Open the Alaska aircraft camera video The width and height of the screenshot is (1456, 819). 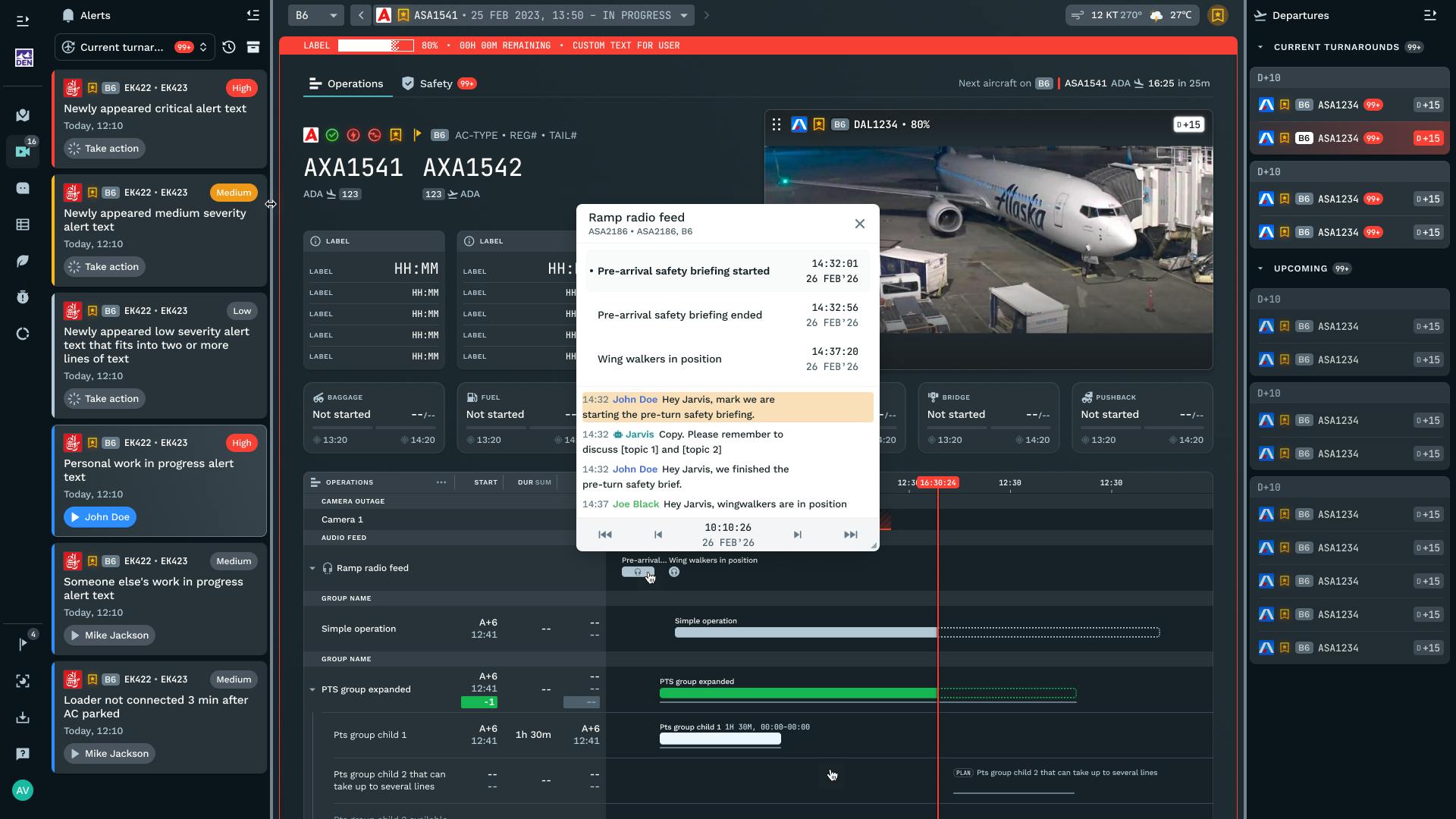(x=988, y=240)
